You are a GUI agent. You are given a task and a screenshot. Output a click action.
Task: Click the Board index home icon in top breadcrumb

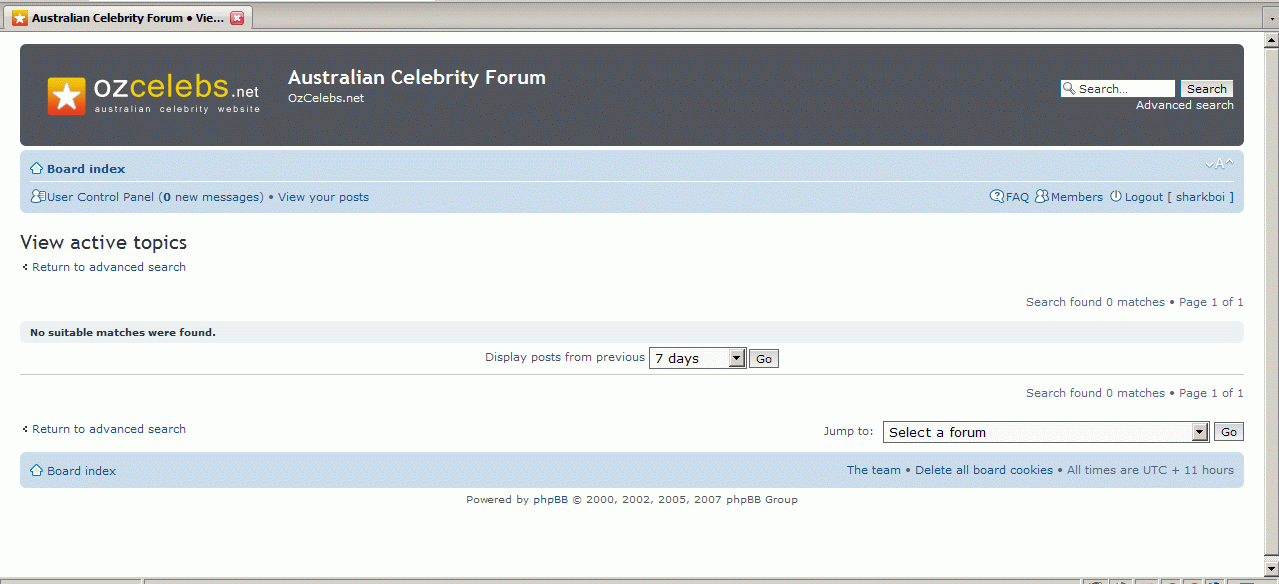tap(37, 169)
